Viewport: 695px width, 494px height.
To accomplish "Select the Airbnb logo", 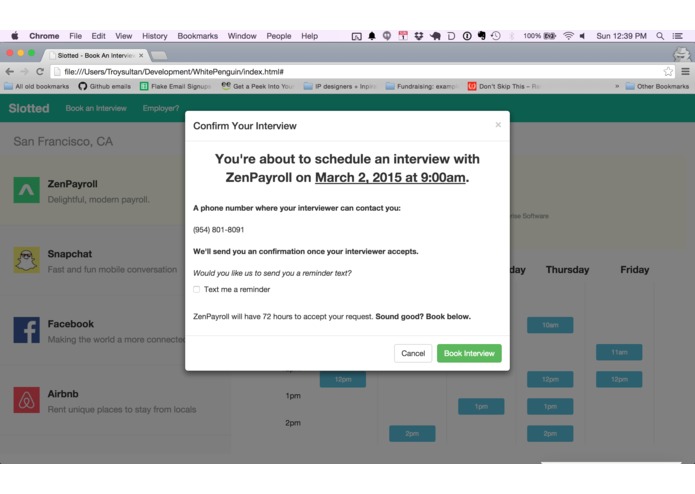I will point(27,400).
